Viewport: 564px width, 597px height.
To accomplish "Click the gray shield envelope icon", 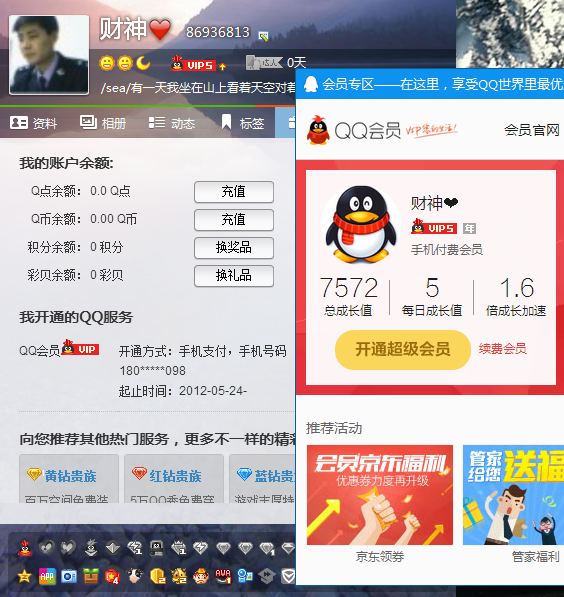I will point(288,576).
